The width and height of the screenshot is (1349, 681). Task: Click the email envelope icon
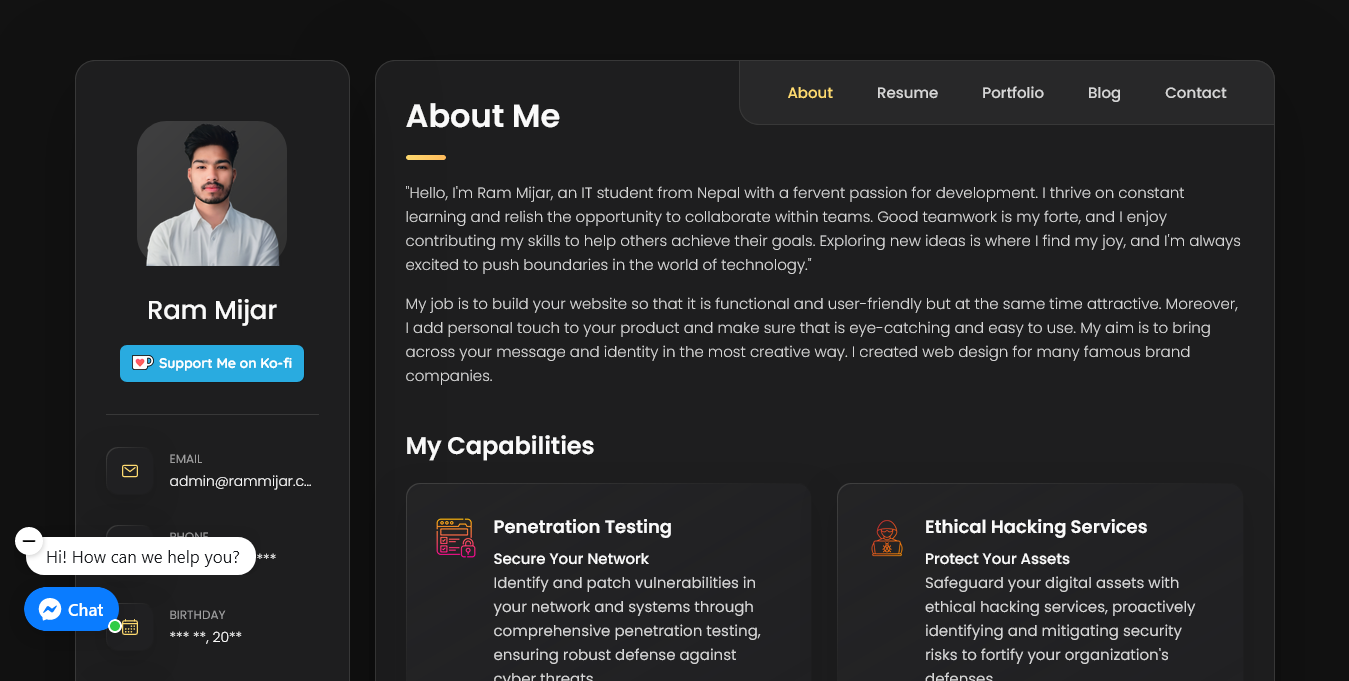click(x=130, y=471)
